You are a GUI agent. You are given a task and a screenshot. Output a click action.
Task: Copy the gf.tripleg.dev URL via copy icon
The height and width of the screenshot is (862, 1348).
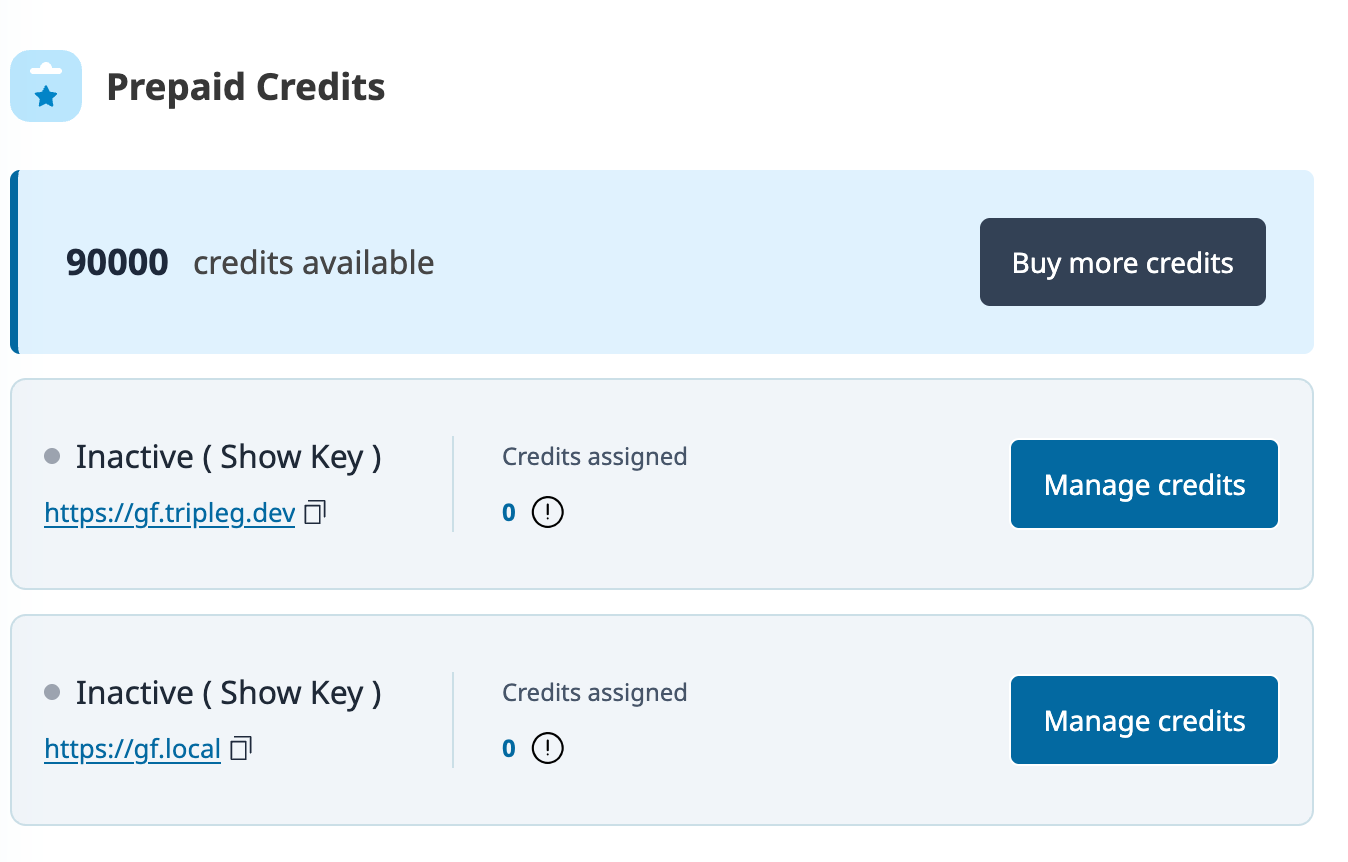click(x=315, y=513)
